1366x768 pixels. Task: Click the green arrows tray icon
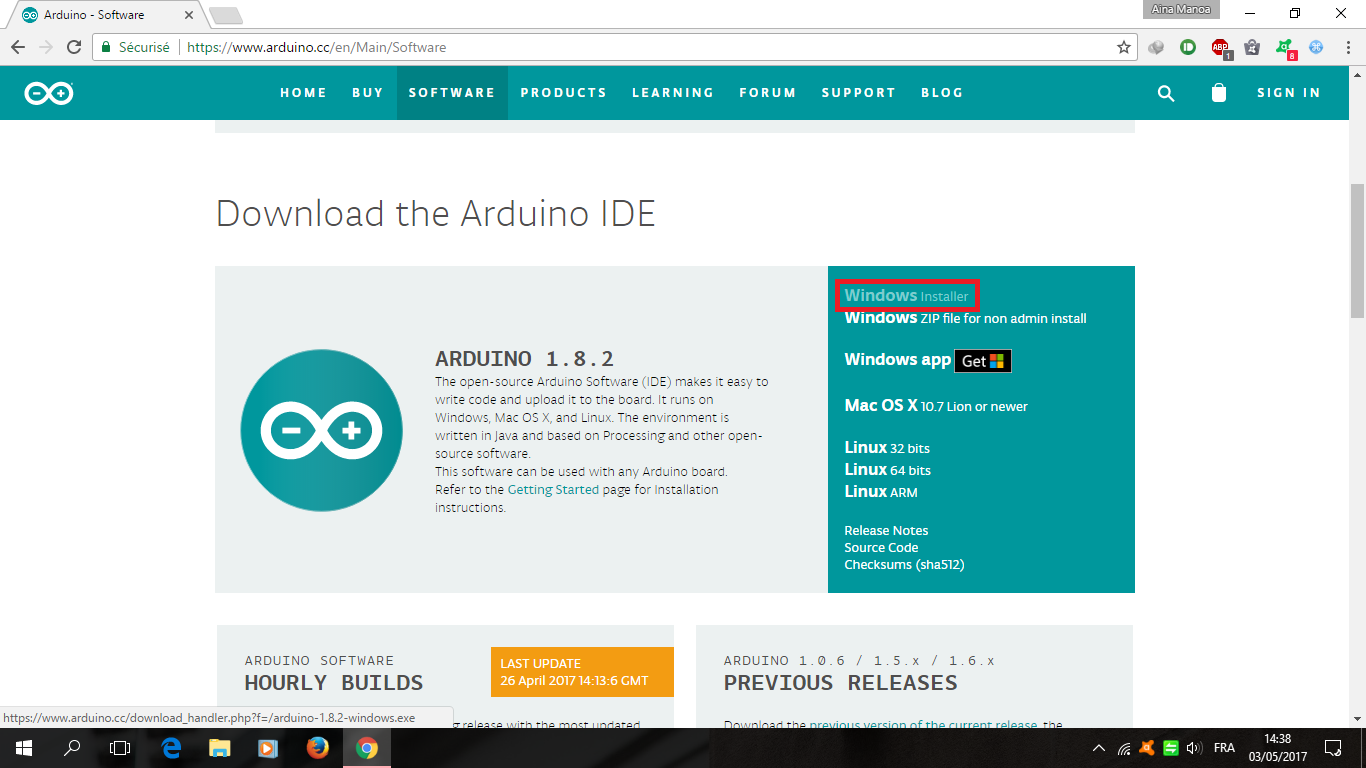click(x=1170, y=748)
